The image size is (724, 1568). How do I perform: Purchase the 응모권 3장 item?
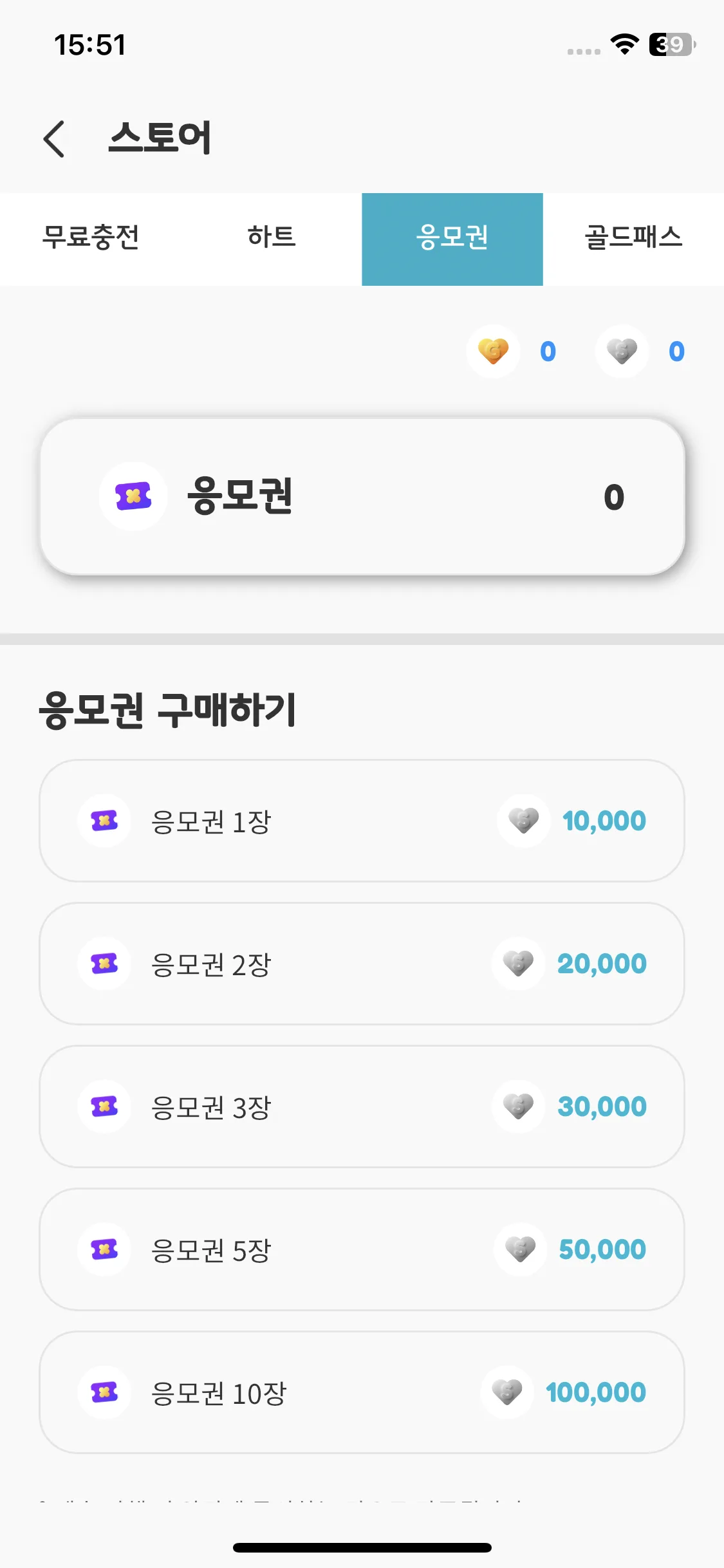[362, 1106]
